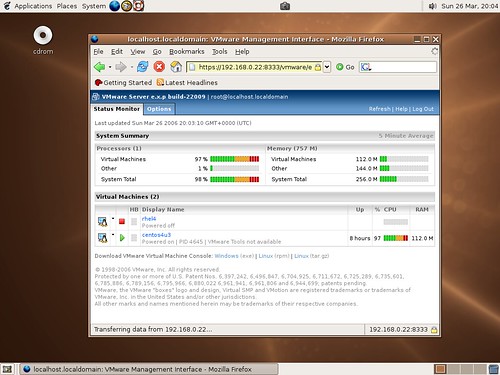Click the volume speaker icon in panel

coord(433,6)
